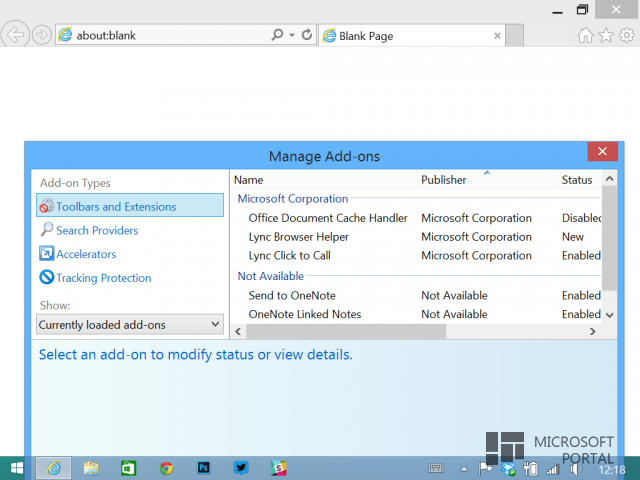Select Send to OneNote add-on
Image resolution: width=640 pixels, height=480 pixels.
(x=292, y=296)
